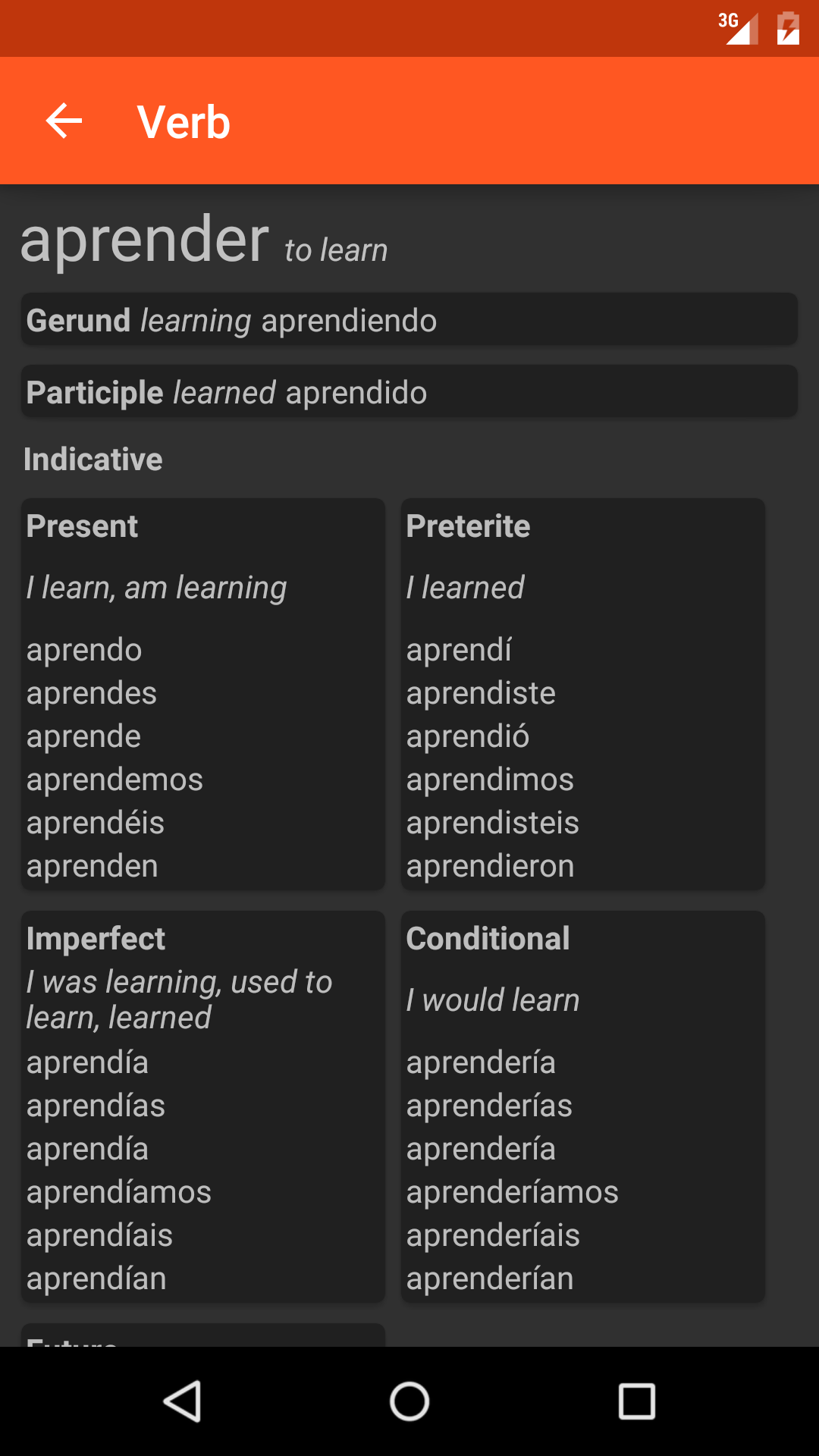Tap aprenderíais in the Conditional list

[x=493, y=1235]
